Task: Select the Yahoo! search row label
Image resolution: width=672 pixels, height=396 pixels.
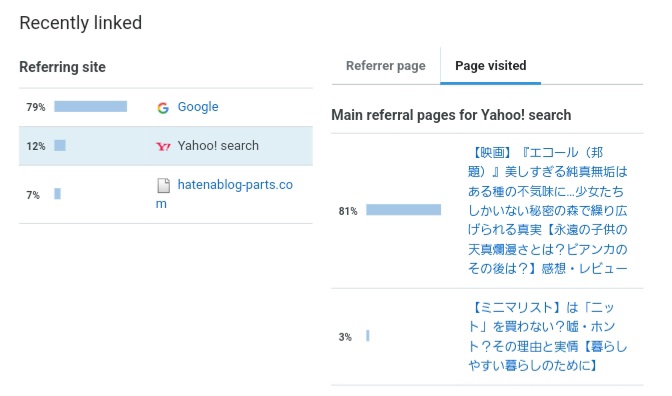Action: [x=218, y=146]
